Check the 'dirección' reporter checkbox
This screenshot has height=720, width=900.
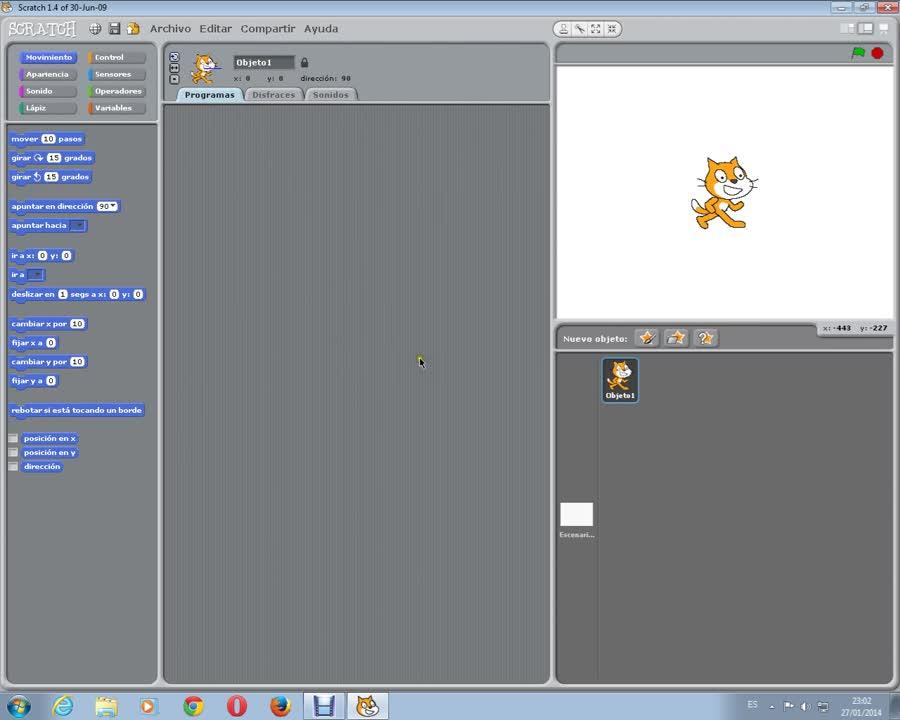(x=13, y=466)
